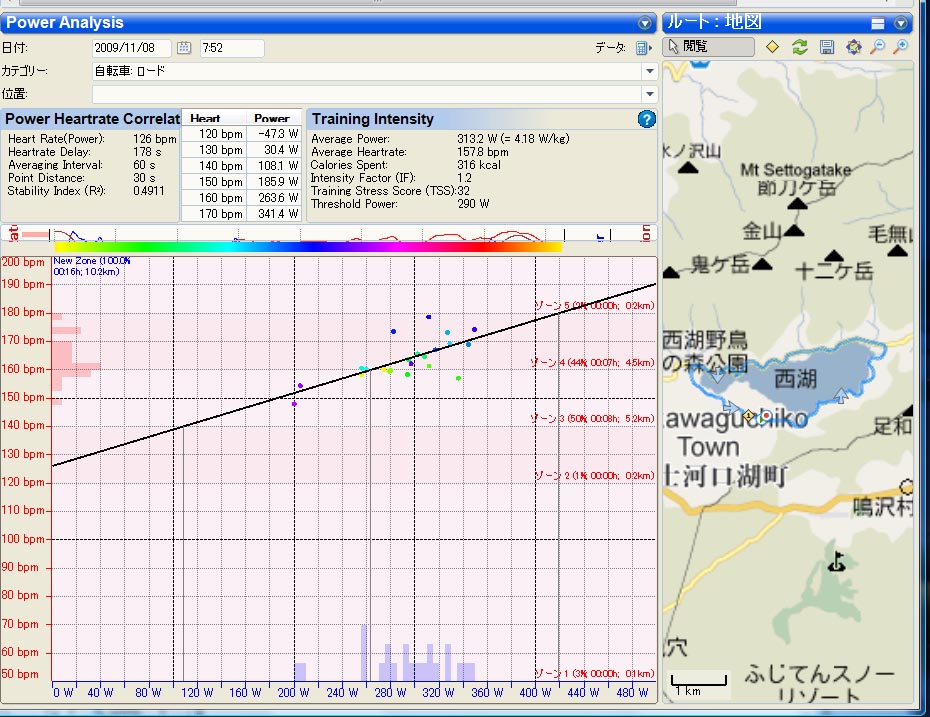Click golf course flag marker on map
This screenshot has width=930, height=717.
click(x=838, y=563)
